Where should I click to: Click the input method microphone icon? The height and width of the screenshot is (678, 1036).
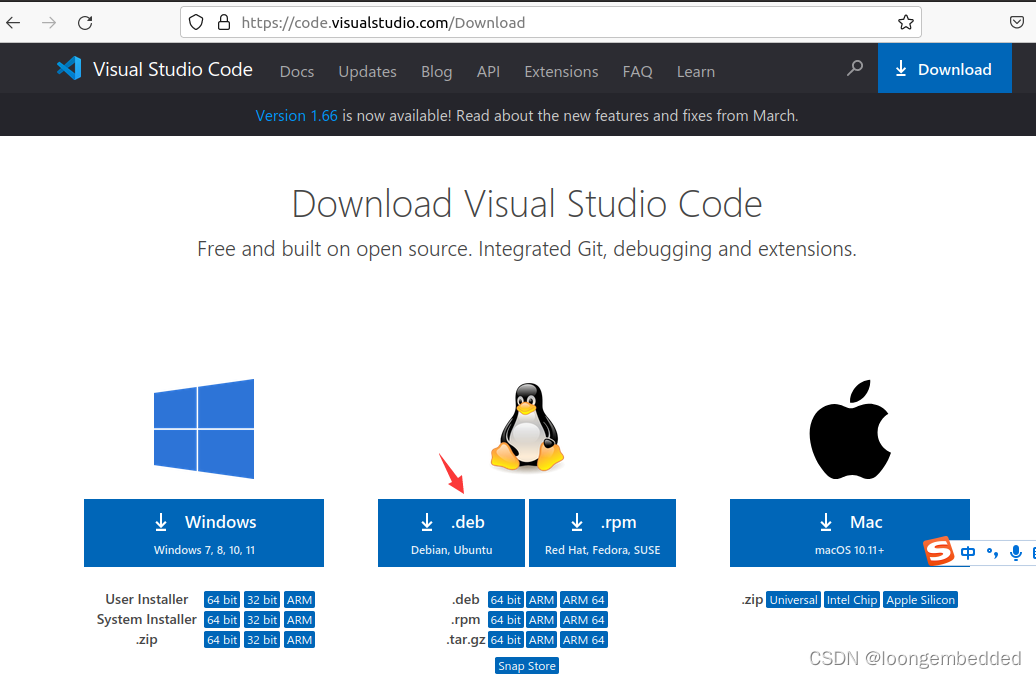pos(1016,552)
